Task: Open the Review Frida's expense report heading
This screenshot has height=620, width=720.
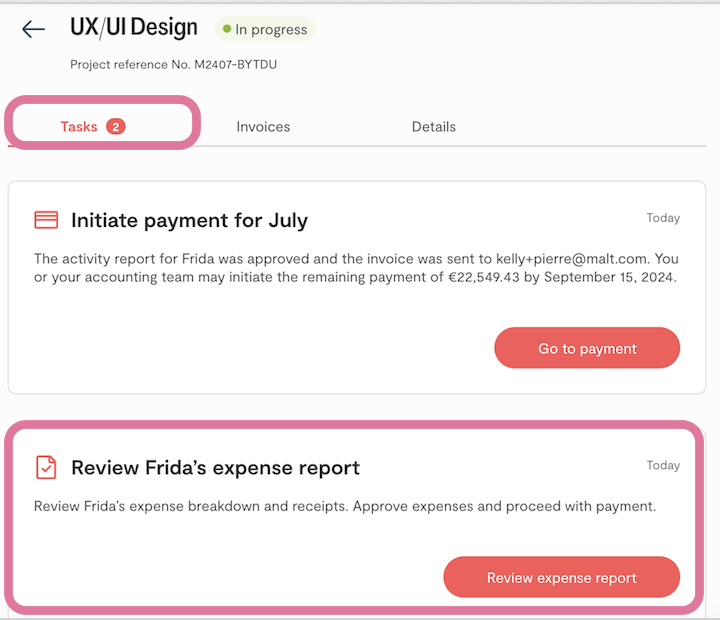Action: 215,468
